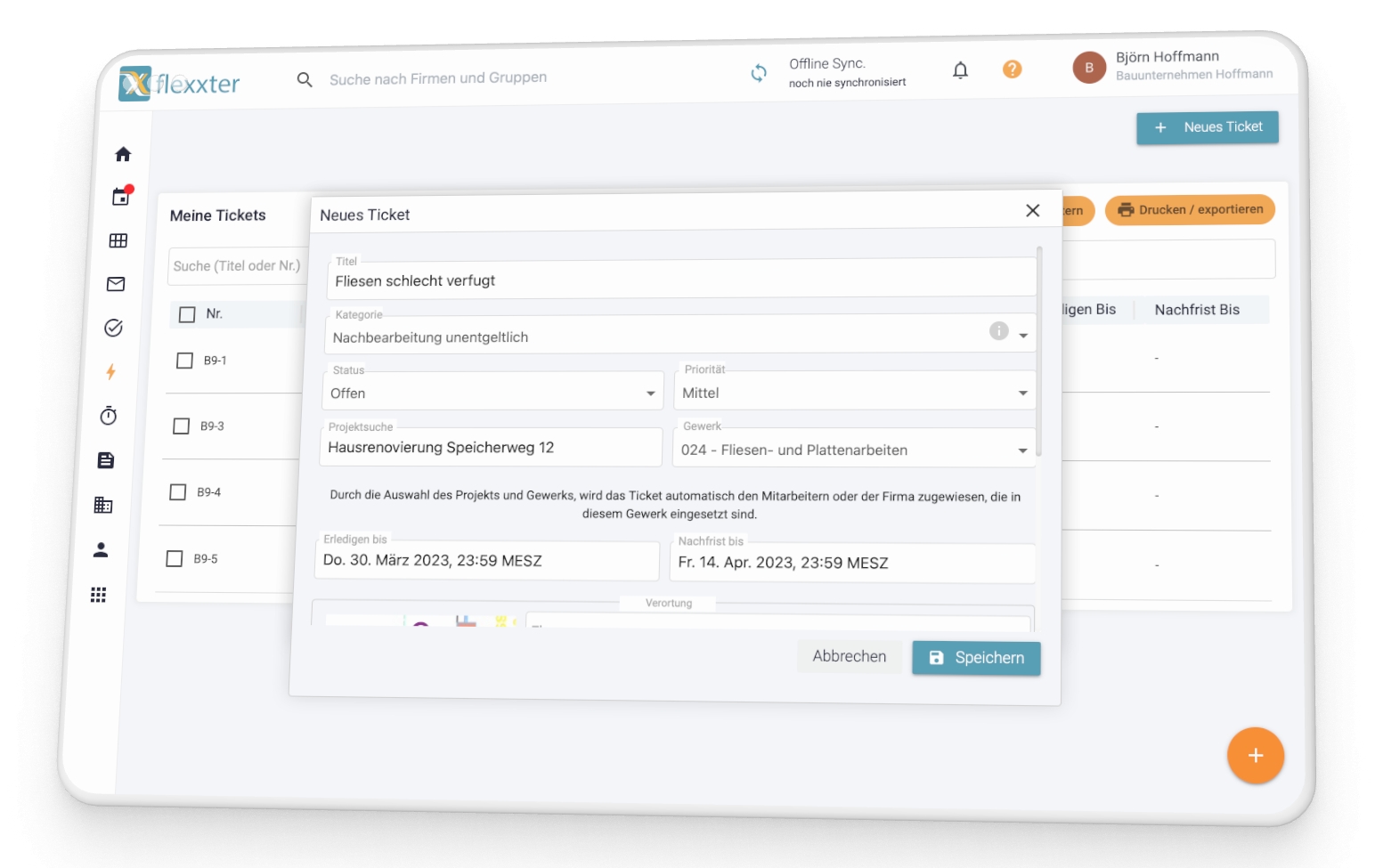Click Abbrechen in the dialog
The height and width of the screenshot is (868, 1375).
click(850, 656)
